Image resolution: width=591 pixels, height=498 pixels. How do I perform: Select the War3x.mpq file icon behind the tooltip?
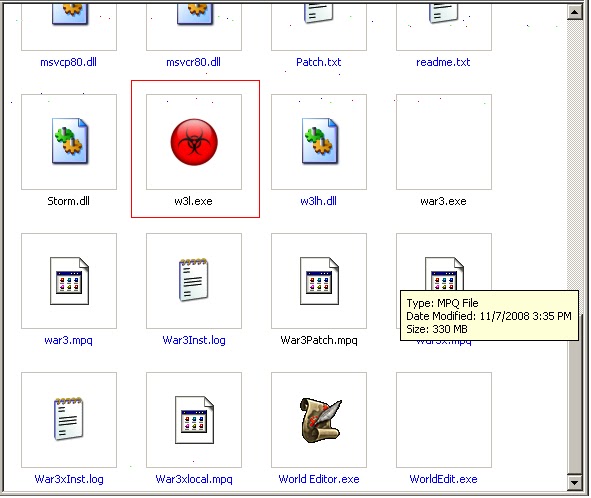click(444, 273)
